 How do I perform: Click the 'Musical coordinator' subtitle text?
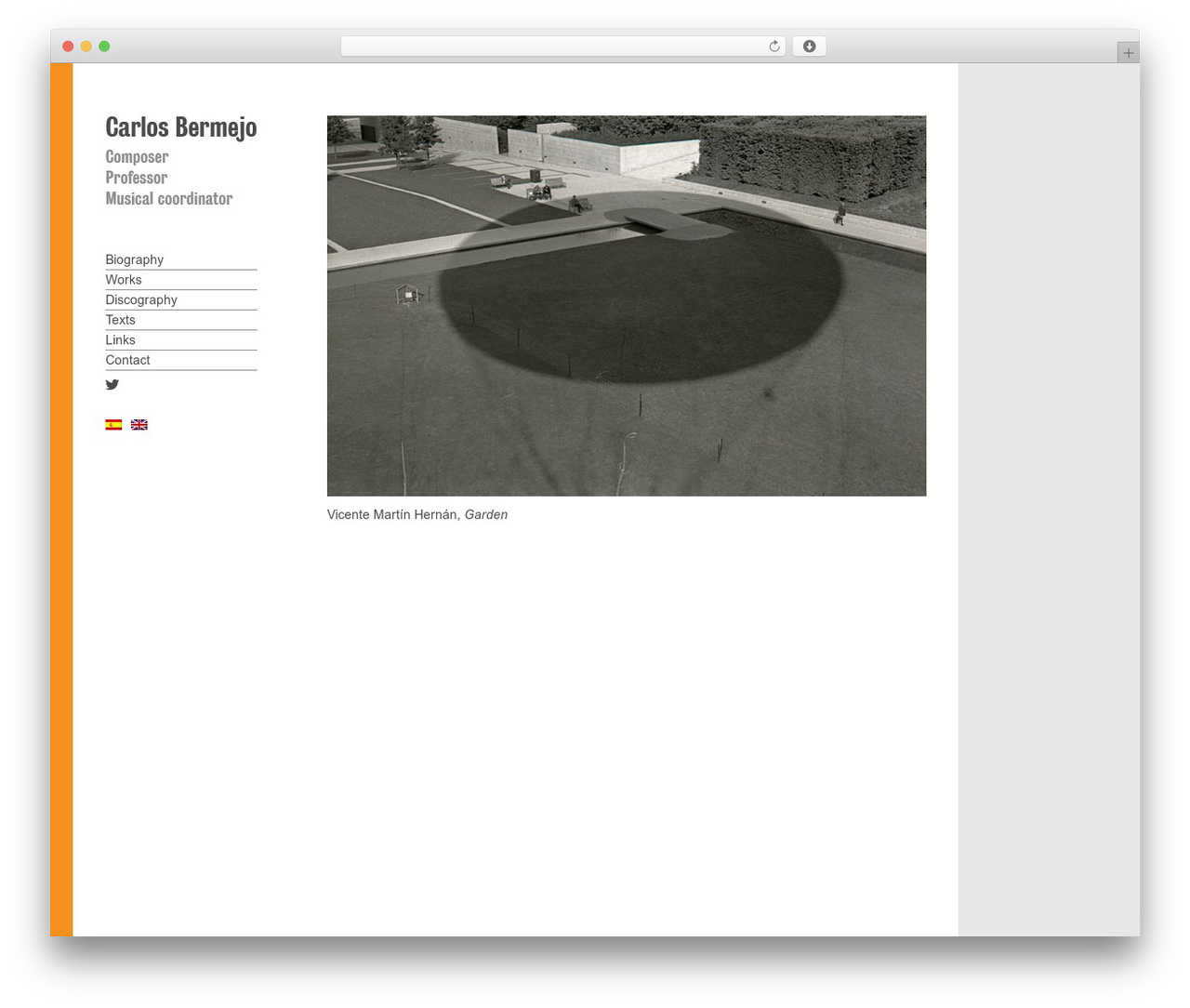[x=169, y=198]
